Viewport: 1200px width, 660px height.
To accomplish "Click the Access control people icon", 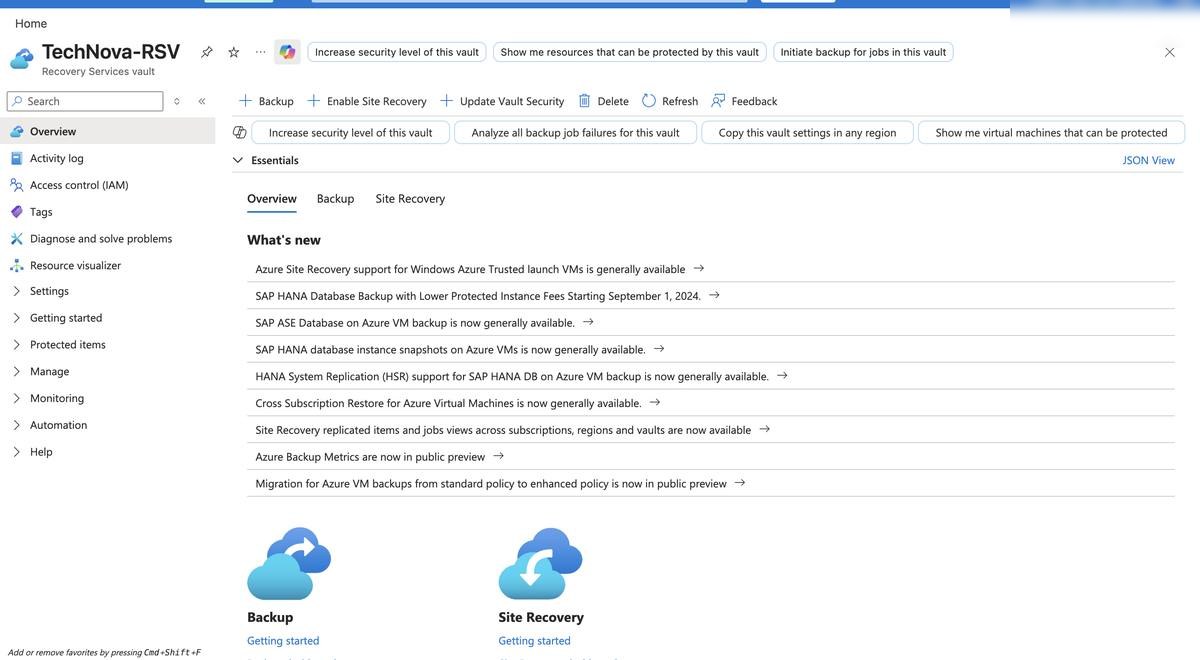I will [16, 185].
